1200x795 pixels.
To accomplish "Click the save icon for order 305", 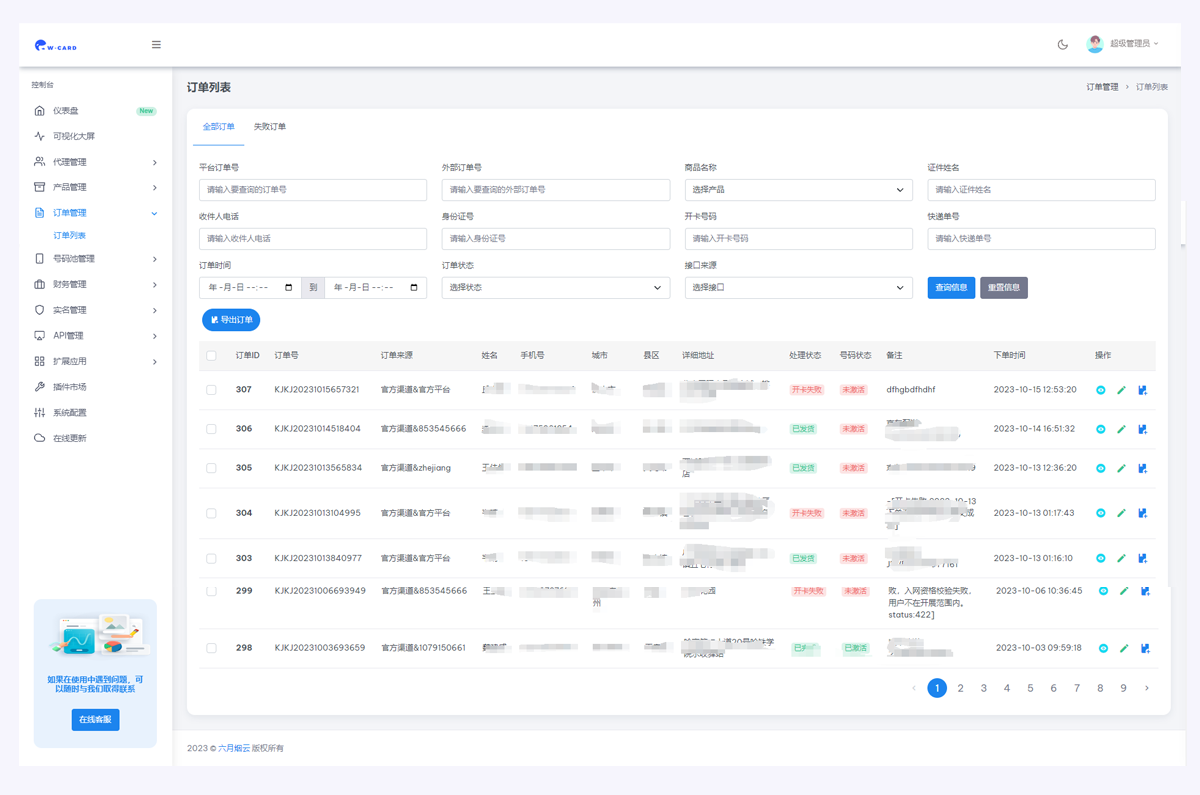I will 1142,468.
